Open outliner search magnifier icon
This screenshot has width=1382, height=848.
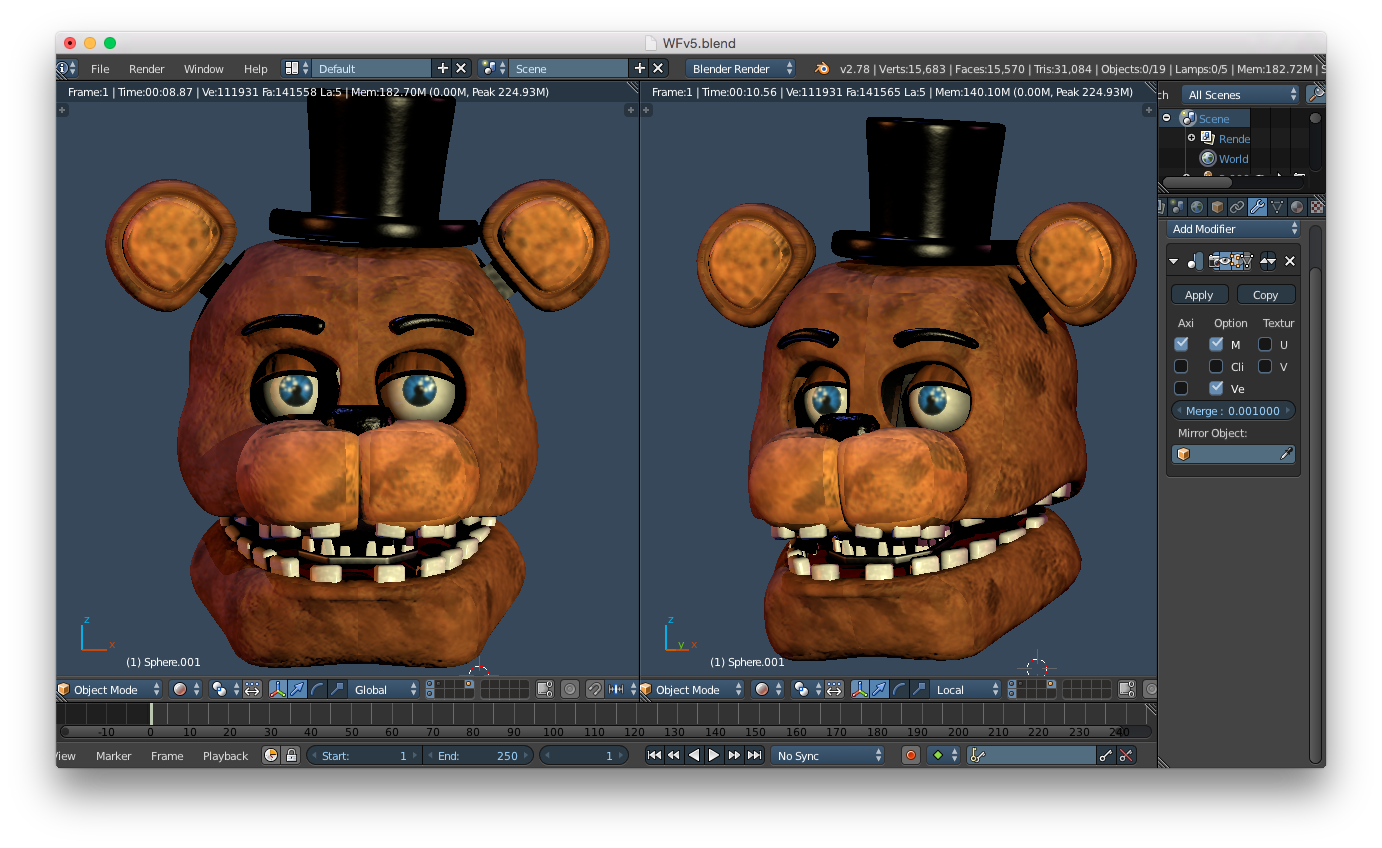(1316, 94)
